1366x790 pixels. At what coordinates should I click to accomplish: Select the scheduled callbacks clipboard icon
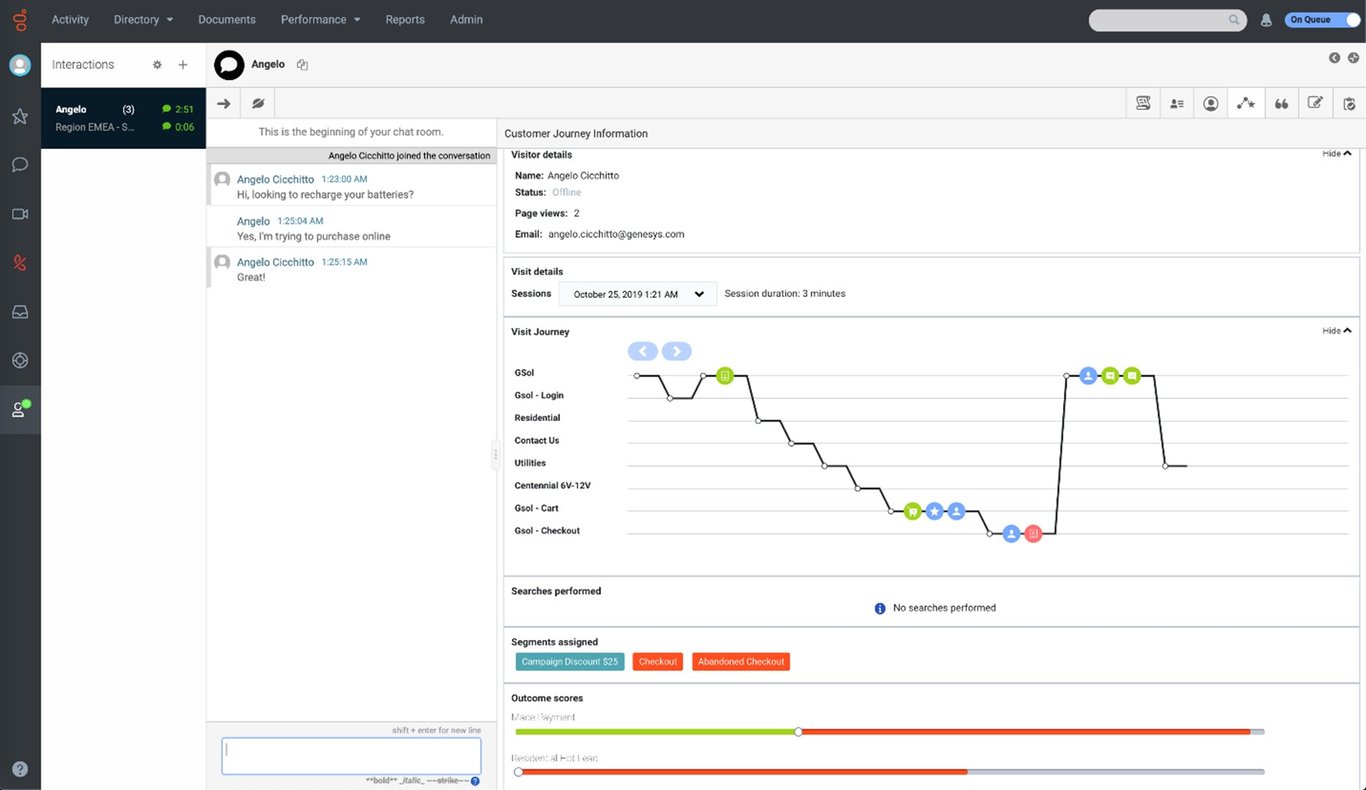click(1349, 102)
